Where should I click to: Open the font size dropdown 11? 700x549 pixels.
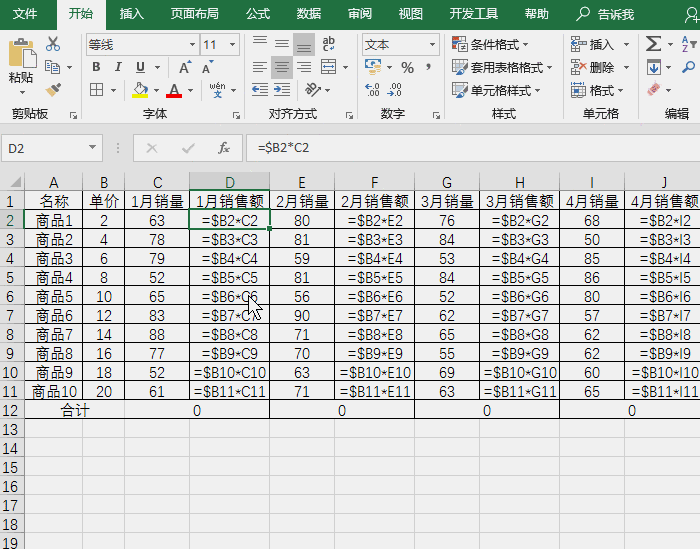(x=232, y=45)
